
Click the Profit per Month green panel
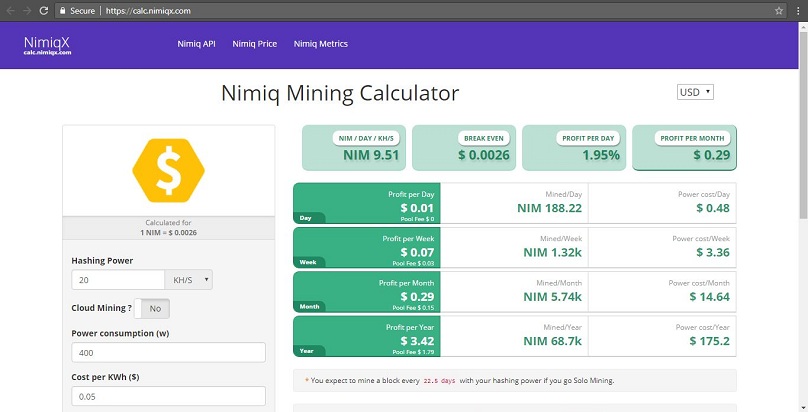point(366,291)
